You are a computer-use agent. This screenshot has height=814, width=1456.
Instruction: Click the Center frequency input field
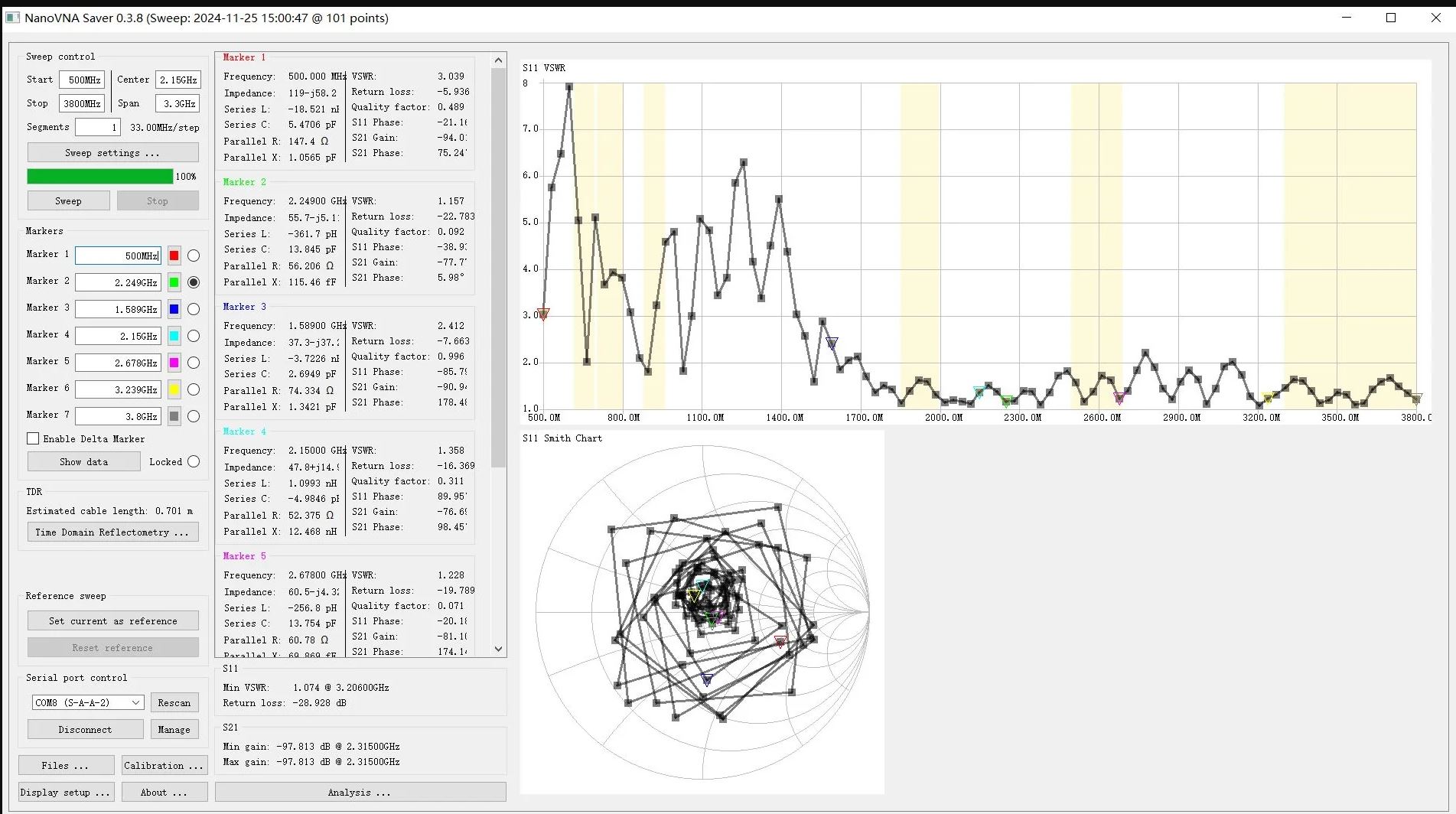click(x=178, y=80)
